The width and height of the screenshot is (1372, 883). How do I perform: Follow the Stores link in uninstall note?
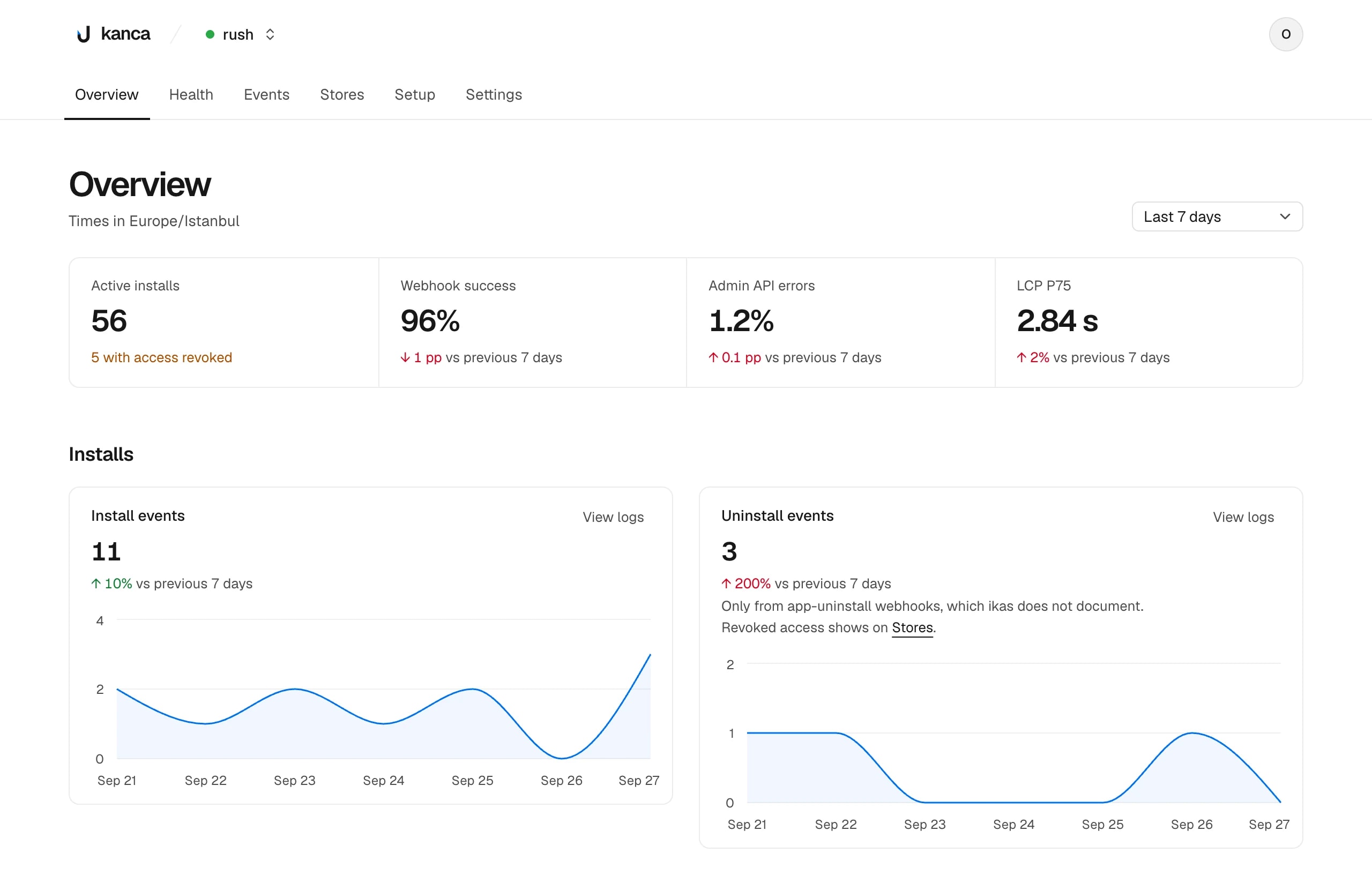pyautogui.click(x=912, y=628)
